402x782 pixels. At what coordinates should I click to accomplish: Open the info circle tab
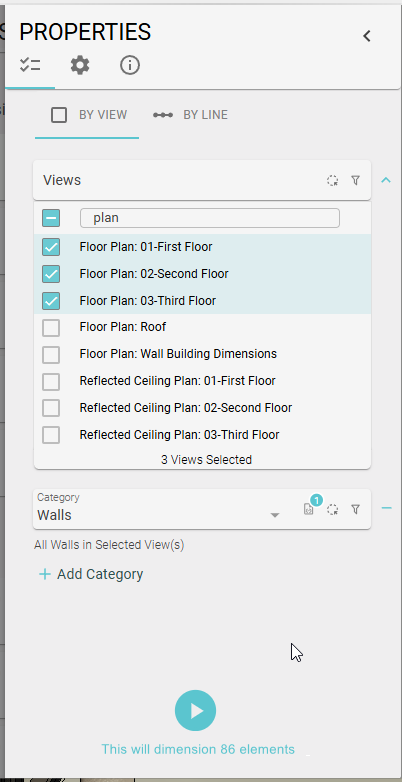click(x=130, y=65)
